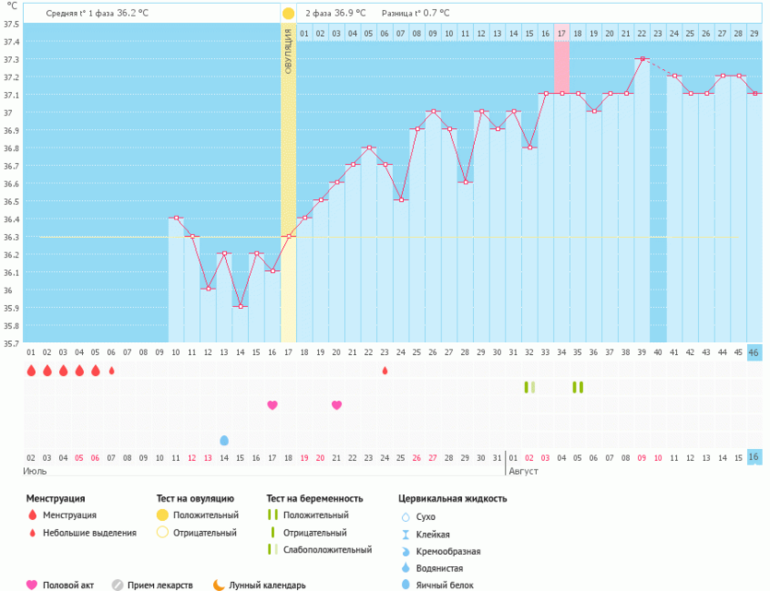Click the intercourse heart icon on cycle day 20

(336, 405)
